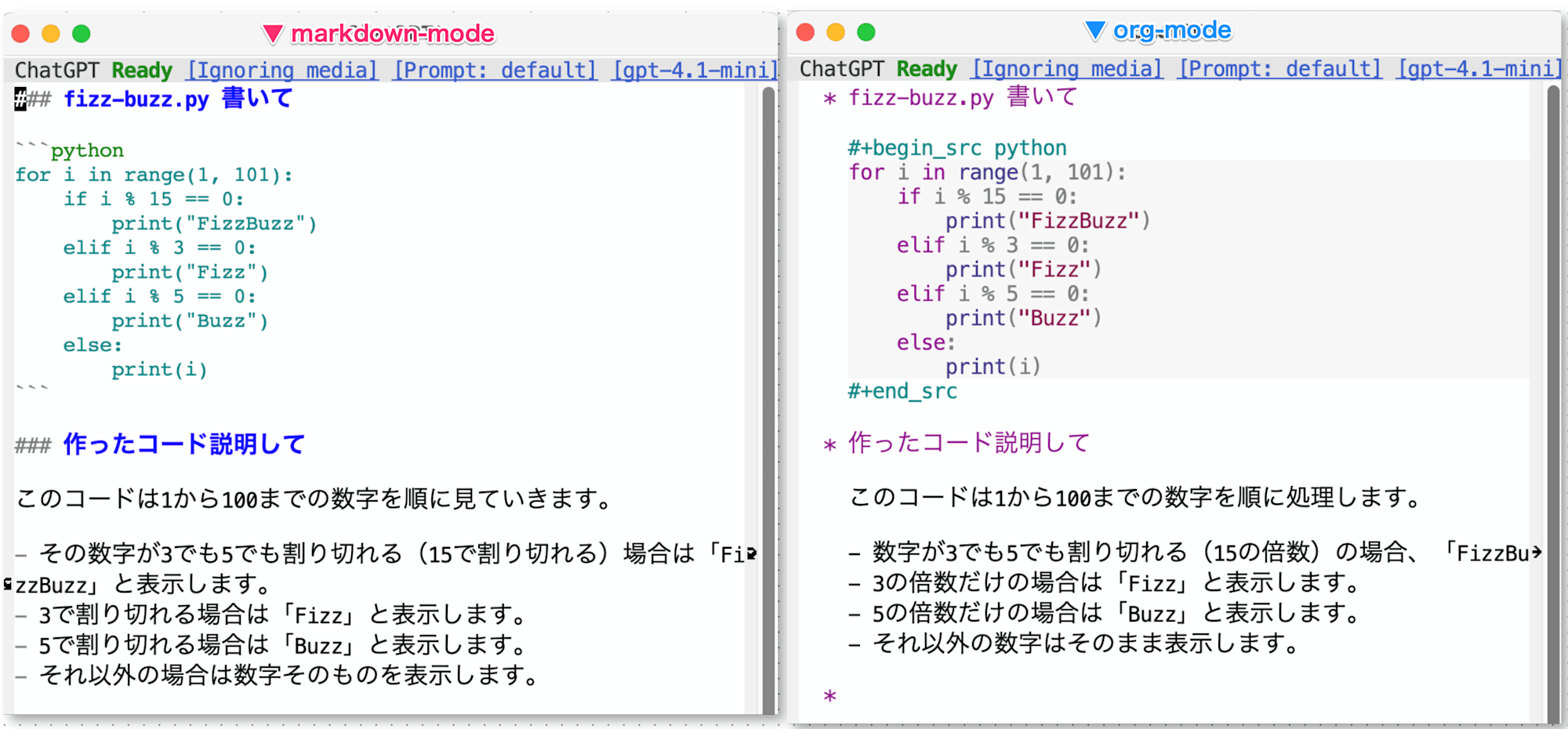The image size is (1568, 729).
Task: Click [Ignoring media] link in org-mode window
Action: pos(1067,69)
